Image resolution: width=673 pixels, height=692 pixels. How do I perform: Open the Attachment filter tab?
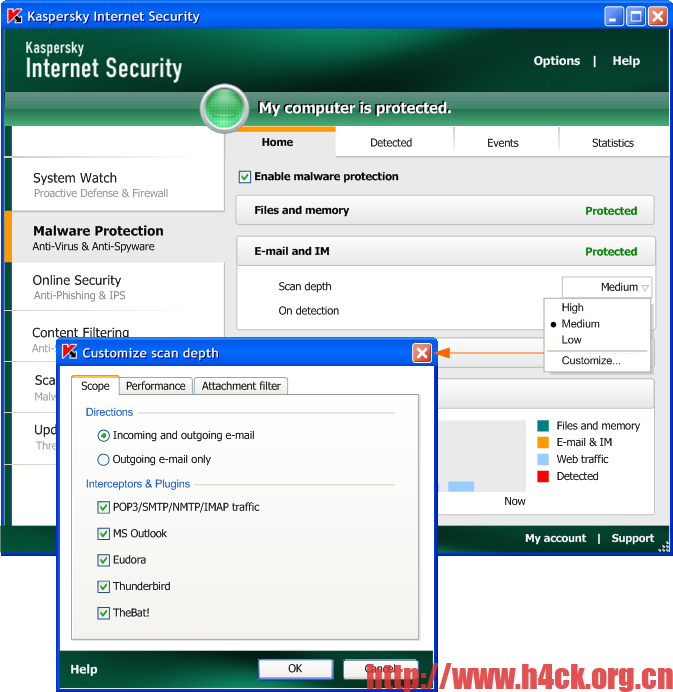241,386
